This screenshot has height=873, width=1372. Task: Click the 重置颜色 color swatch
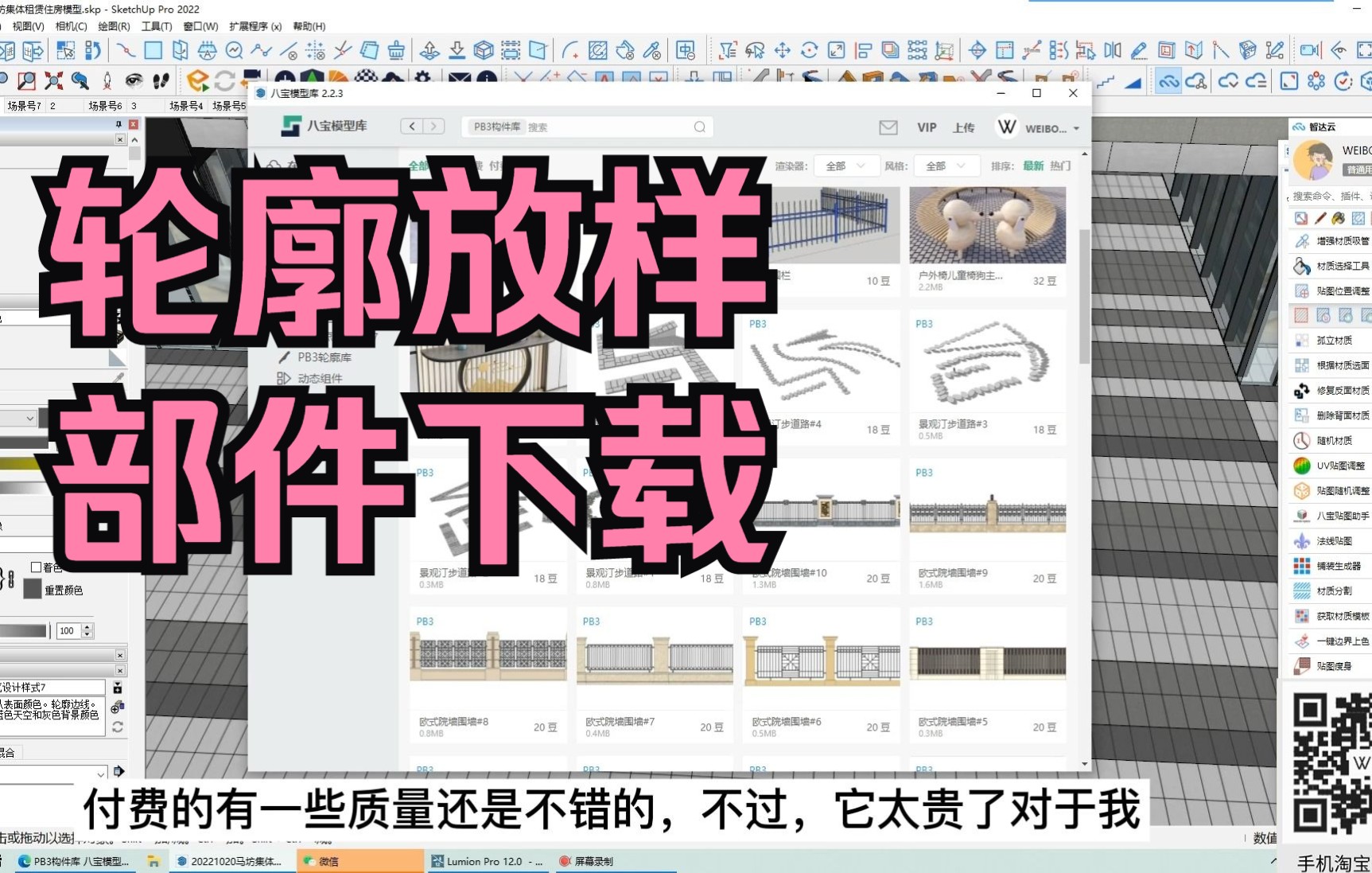click(32, 589)
